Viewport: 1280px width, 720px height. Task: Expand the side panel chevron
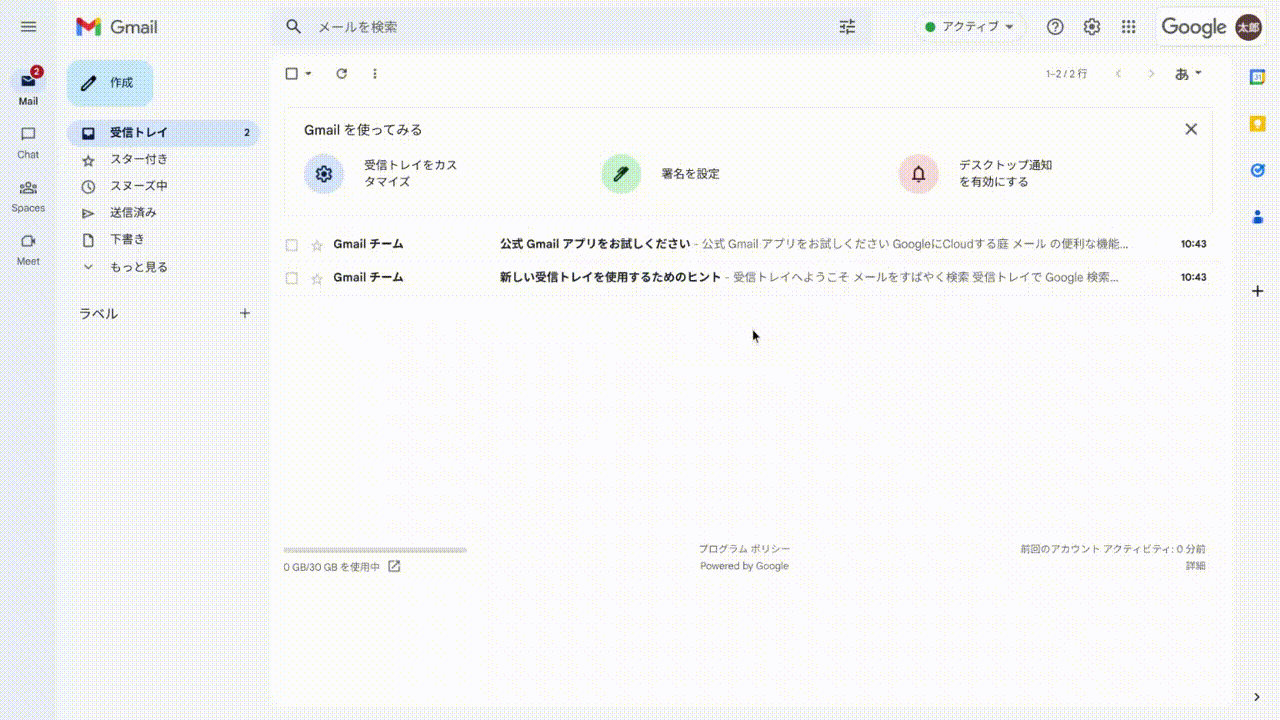point(1257,697)
